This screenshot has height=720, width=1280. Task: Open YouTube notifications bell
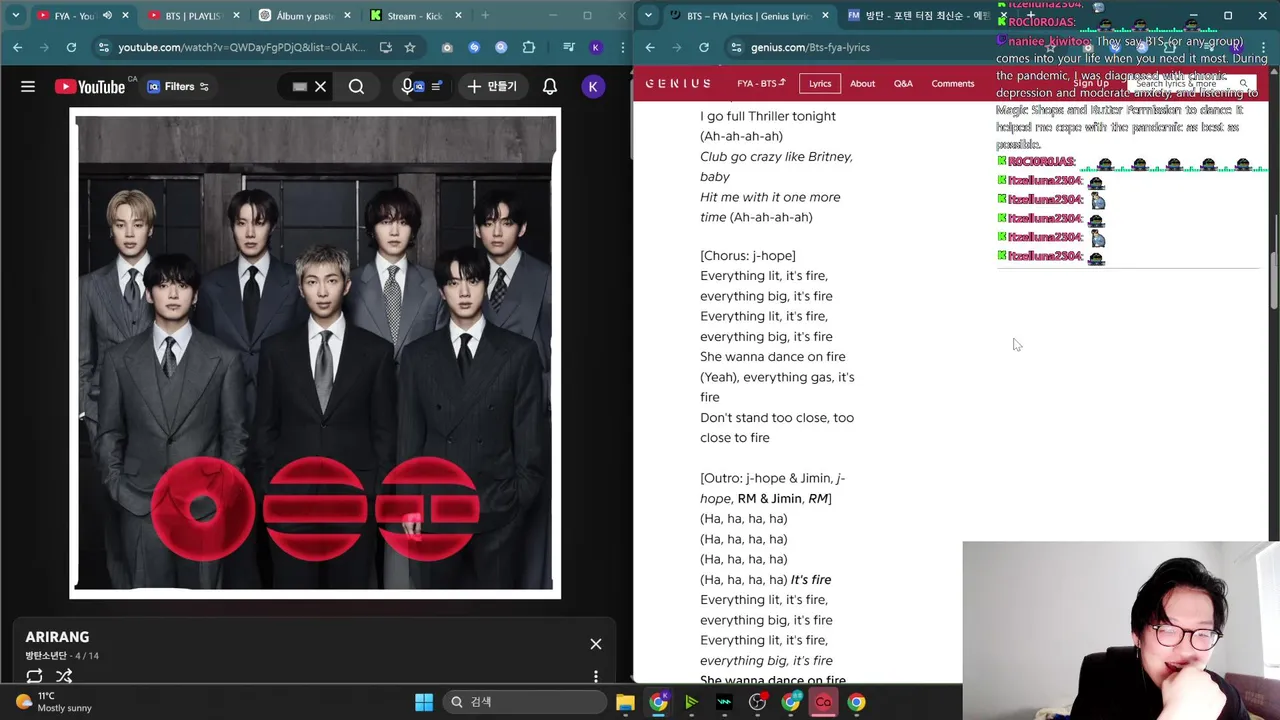coord(550,87)
